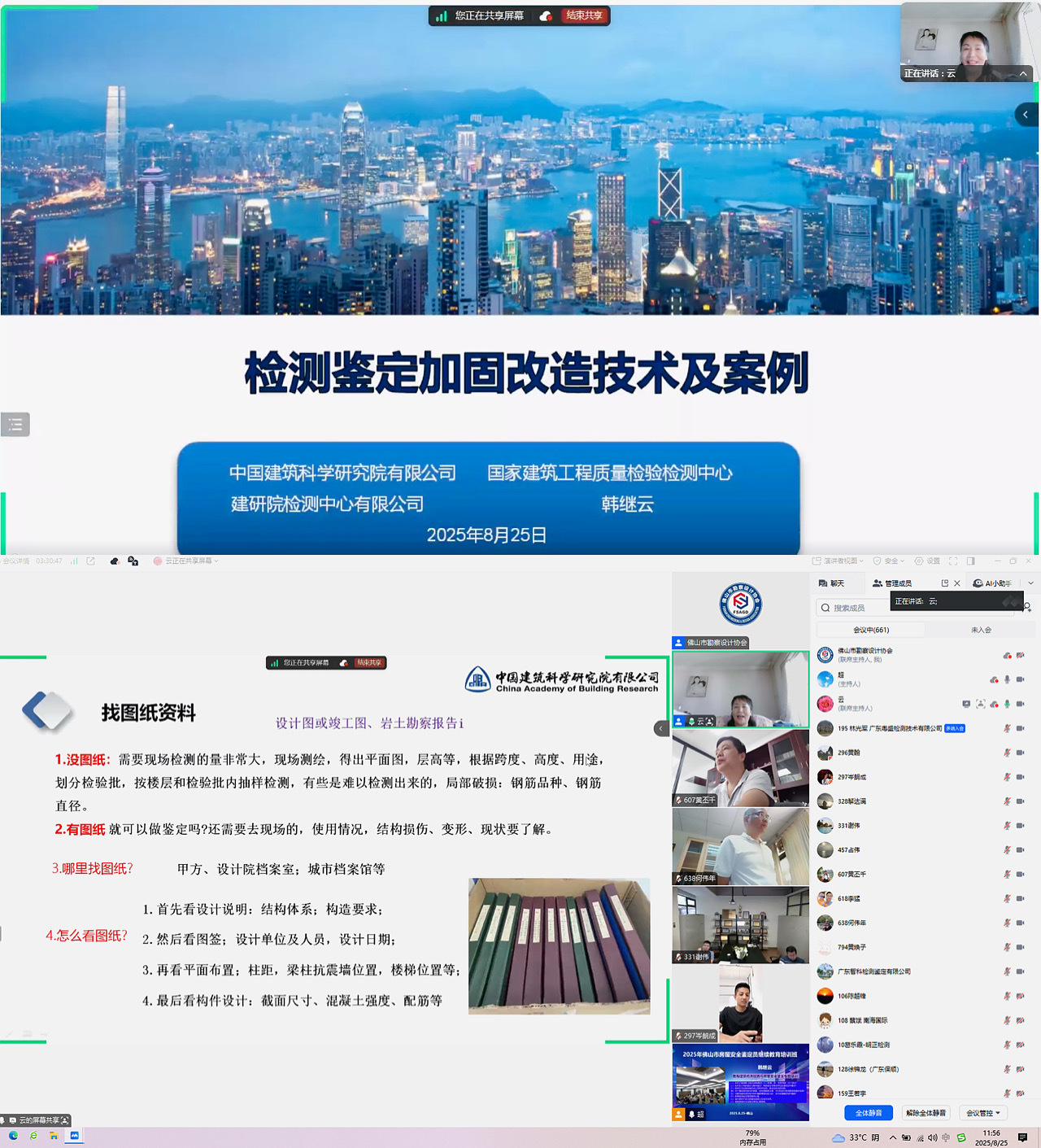Click the cloud recording icon in the meeting title bar
This screenshot has height=1148, width=1041.
115,561
